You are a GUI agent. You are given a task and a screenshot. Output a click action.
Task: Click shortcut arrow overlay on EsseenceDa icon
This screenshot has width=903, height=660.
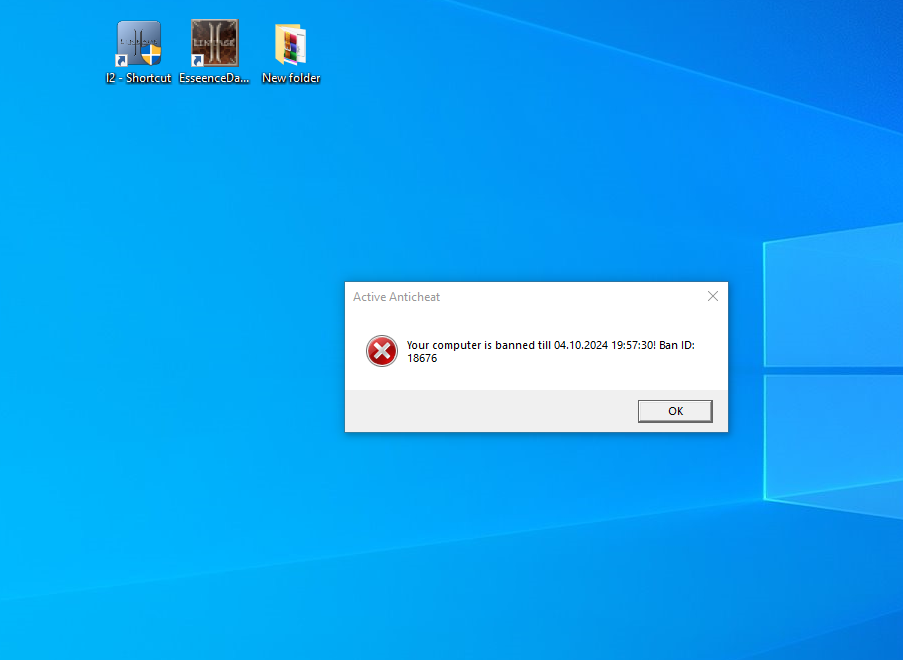tap(199, 61)
